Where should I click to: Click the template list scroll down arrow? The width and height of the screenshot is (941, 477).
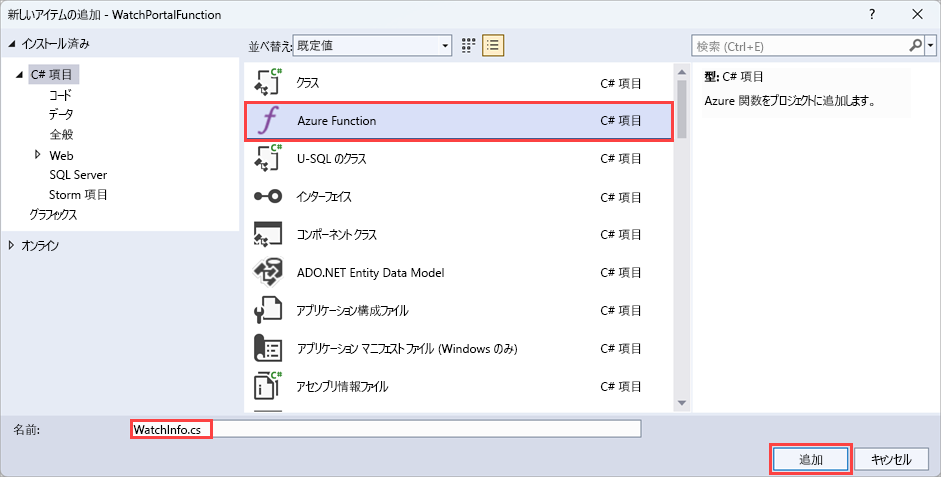682,403
